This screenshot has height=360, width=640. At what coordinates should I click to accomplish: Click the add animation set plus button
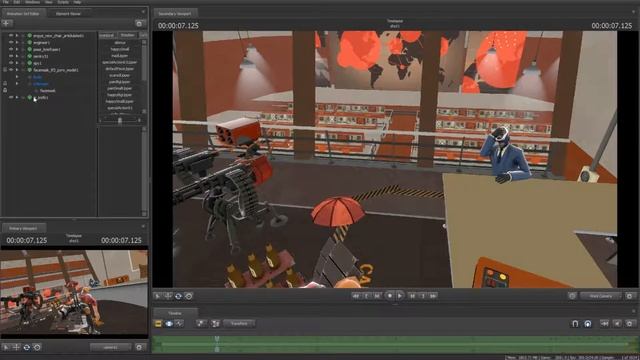[7, 23]
